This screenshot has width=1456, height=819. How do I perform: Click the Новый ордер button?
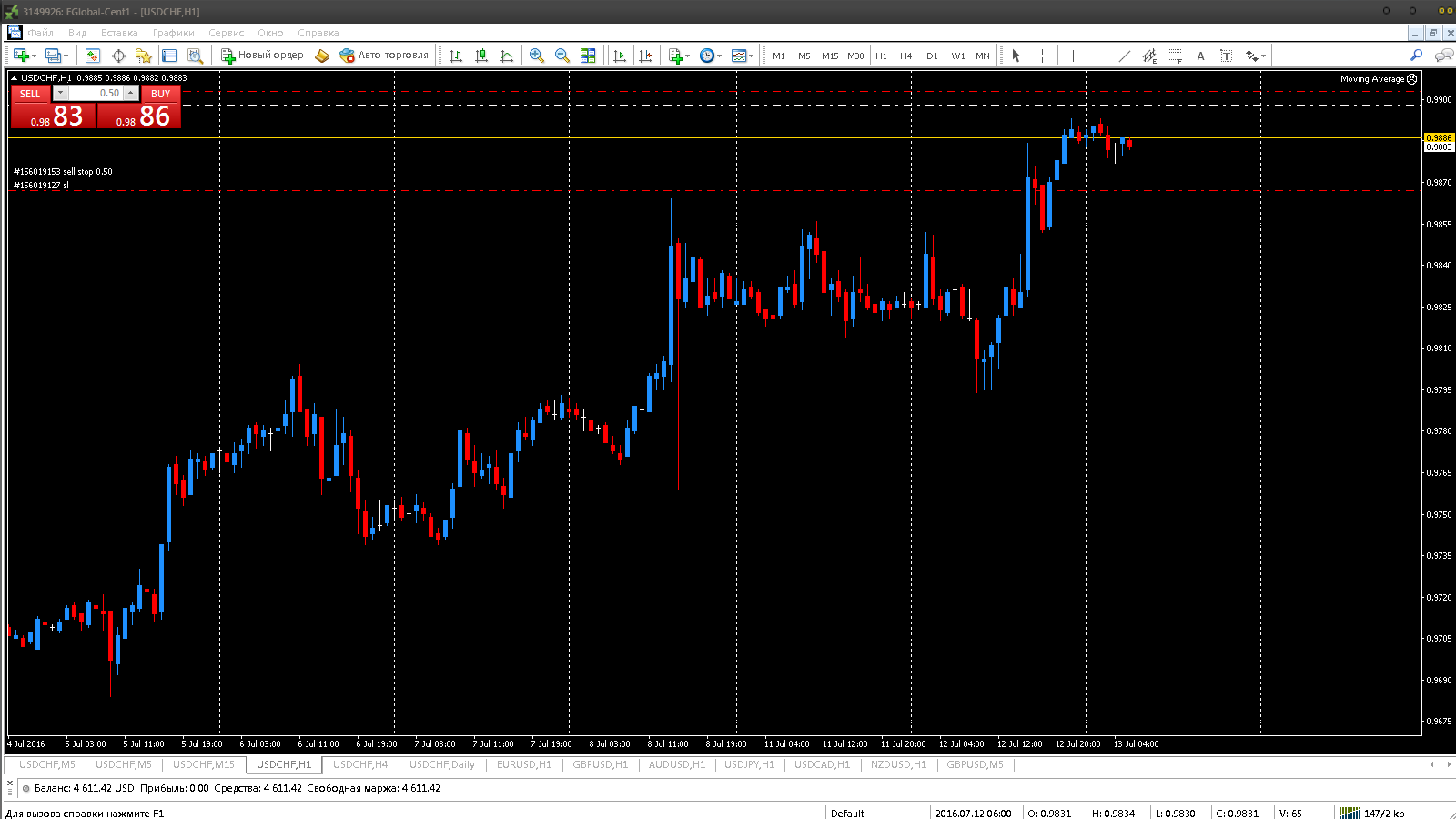click(x=262, y=56)
